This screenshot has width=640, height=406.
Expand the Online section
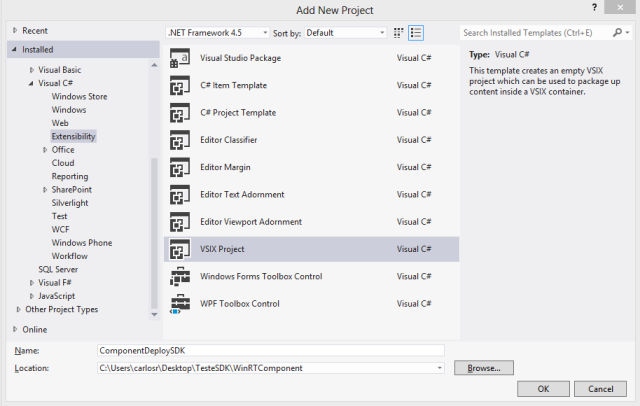pos(15,329)
